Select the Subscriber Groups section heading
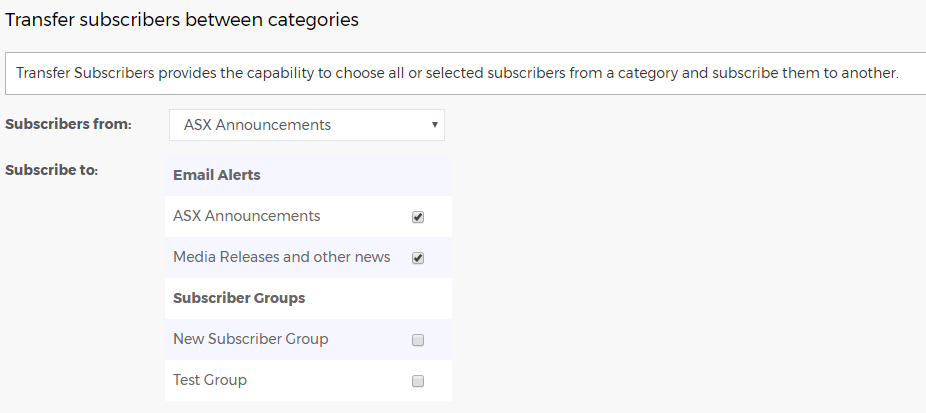926x413 pixels. tap(239, 298)
